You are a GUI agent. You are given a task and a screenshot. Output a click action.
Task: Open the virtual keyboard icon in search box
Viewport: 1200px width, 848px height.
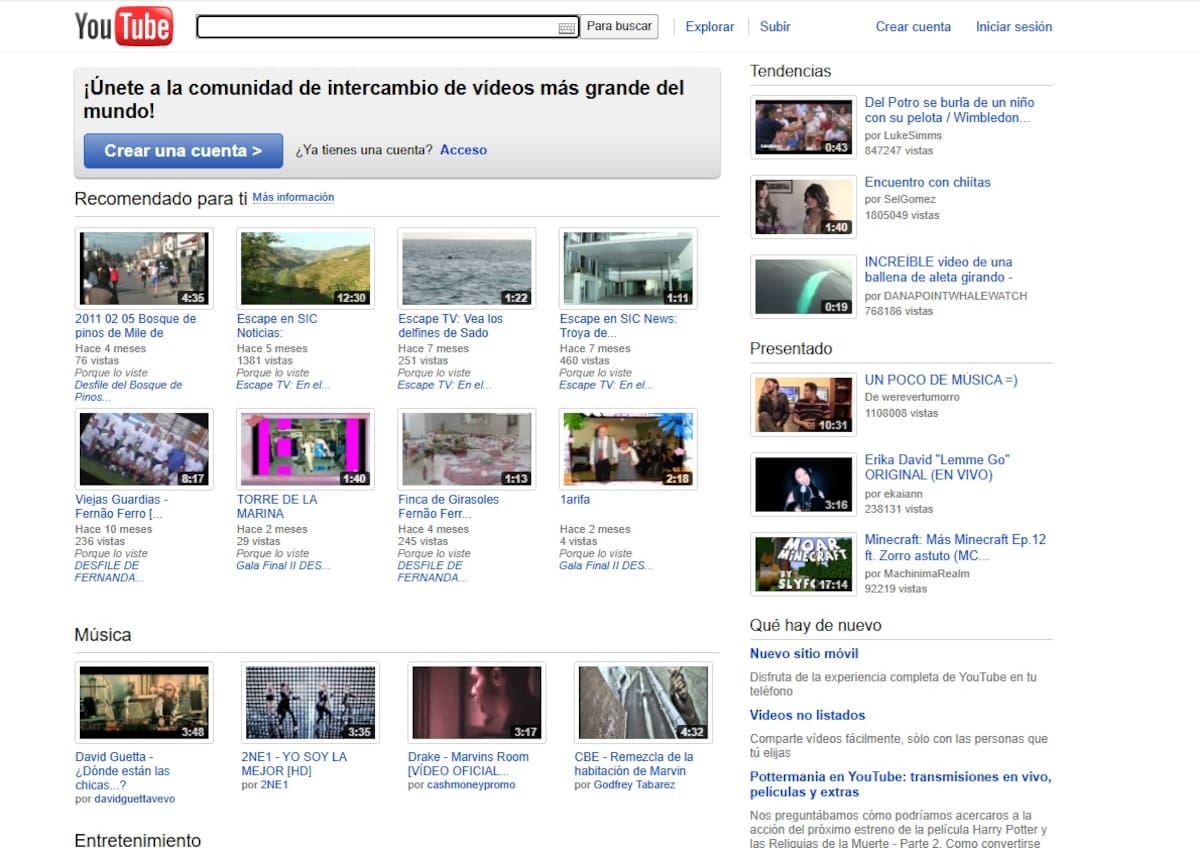(x=567, y=28)
